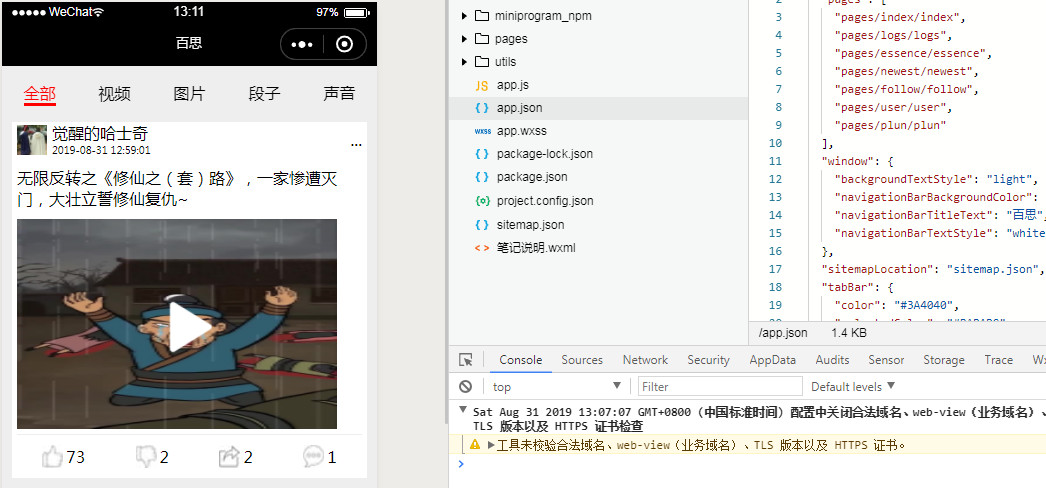
Task: Open the top context dropdown in console
Action: (556, 387)
